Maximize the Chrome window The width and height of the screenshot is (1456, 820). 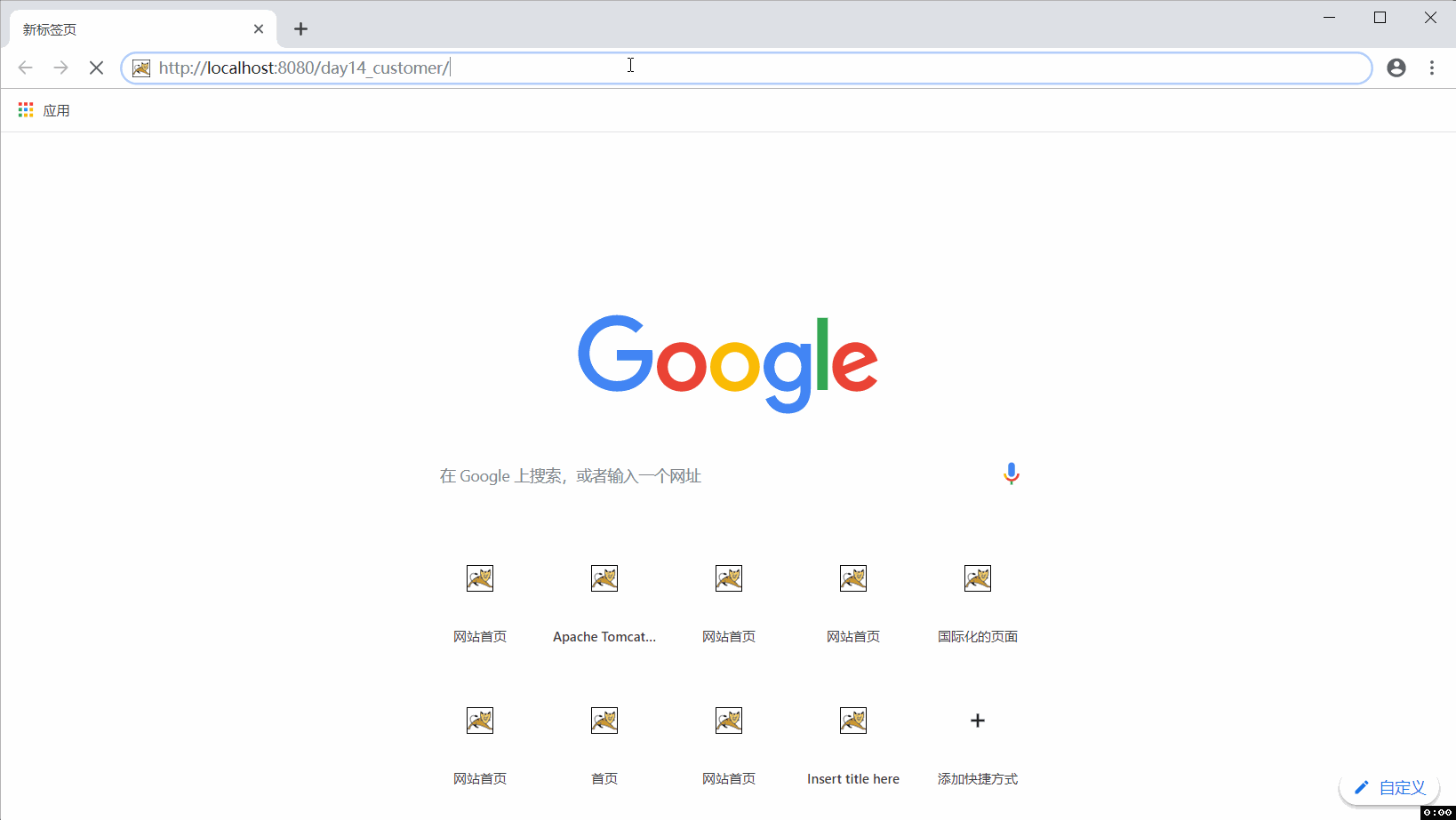pyautogui.click(x=1380, y=18)
